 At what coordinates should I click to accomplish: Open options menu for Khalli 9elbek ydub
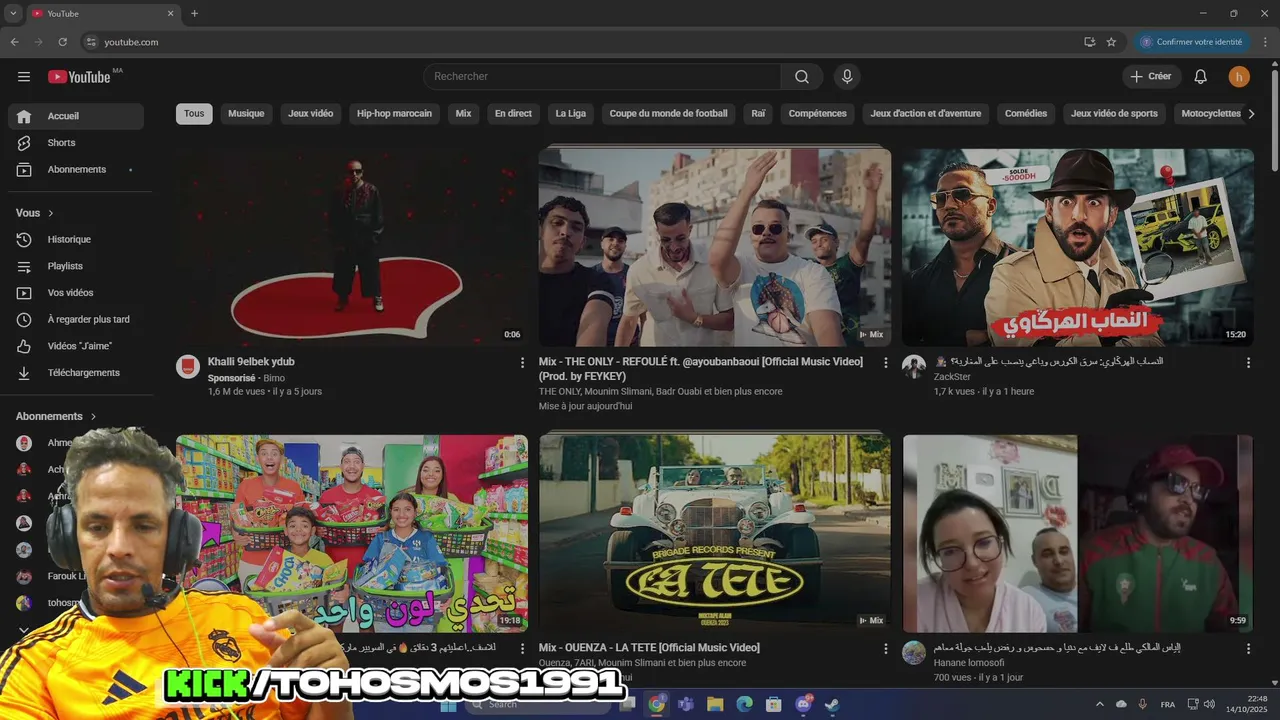click(522, 363)
